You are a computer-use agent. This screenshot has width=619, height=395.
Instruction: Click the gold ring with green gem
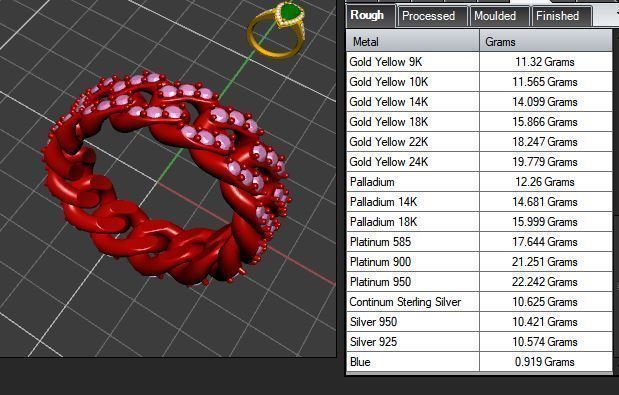(x=276, y=30)
